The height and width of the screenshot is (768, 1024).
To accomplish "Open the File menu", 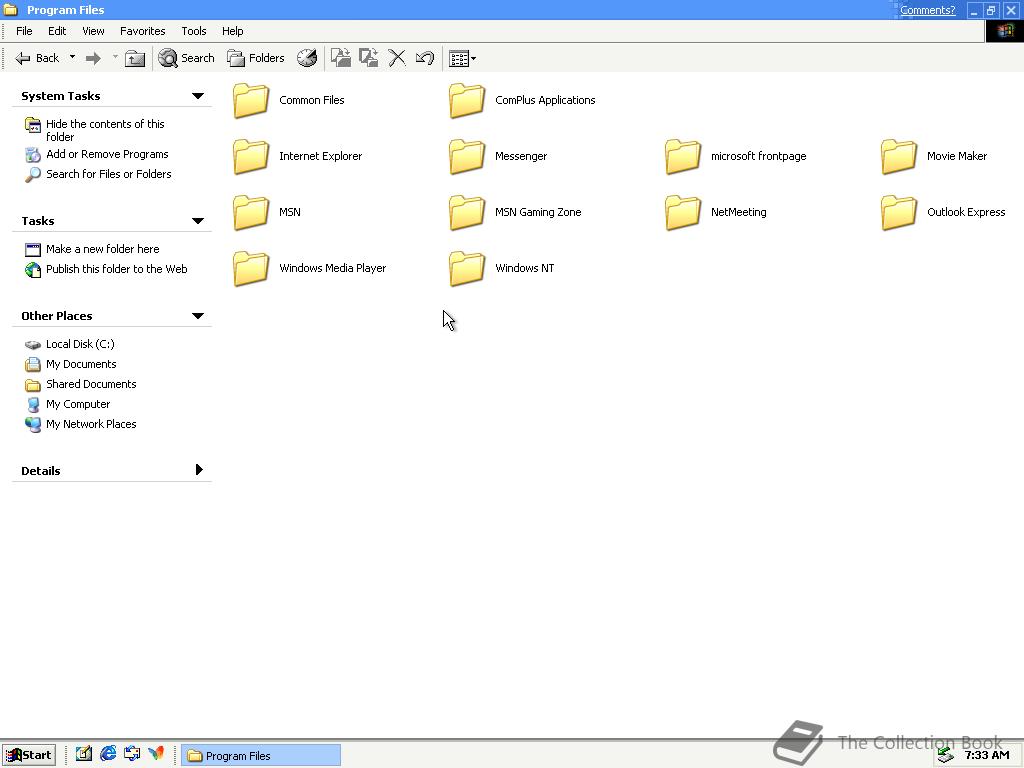I will [x=24, y=31].
